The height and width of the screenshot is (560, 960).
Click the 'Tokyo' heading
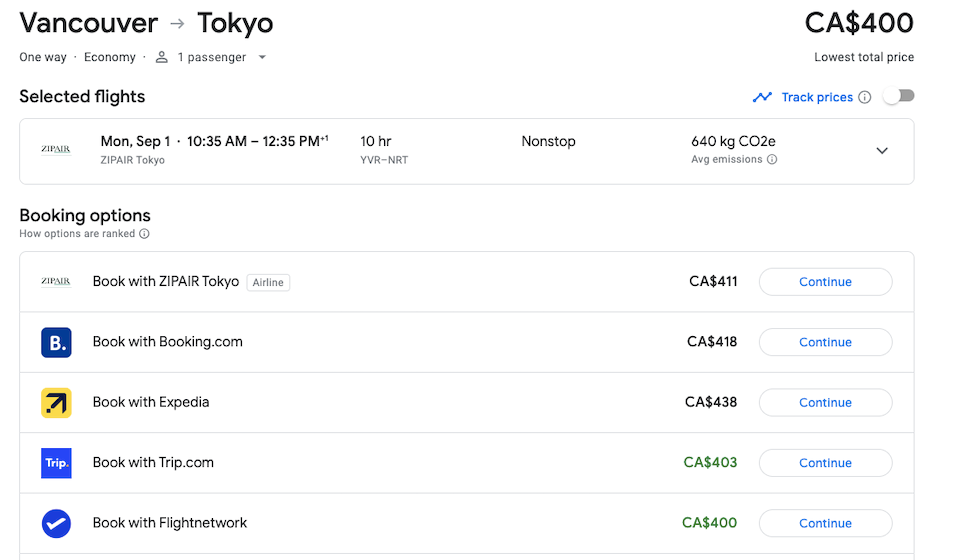pos(235,24)
